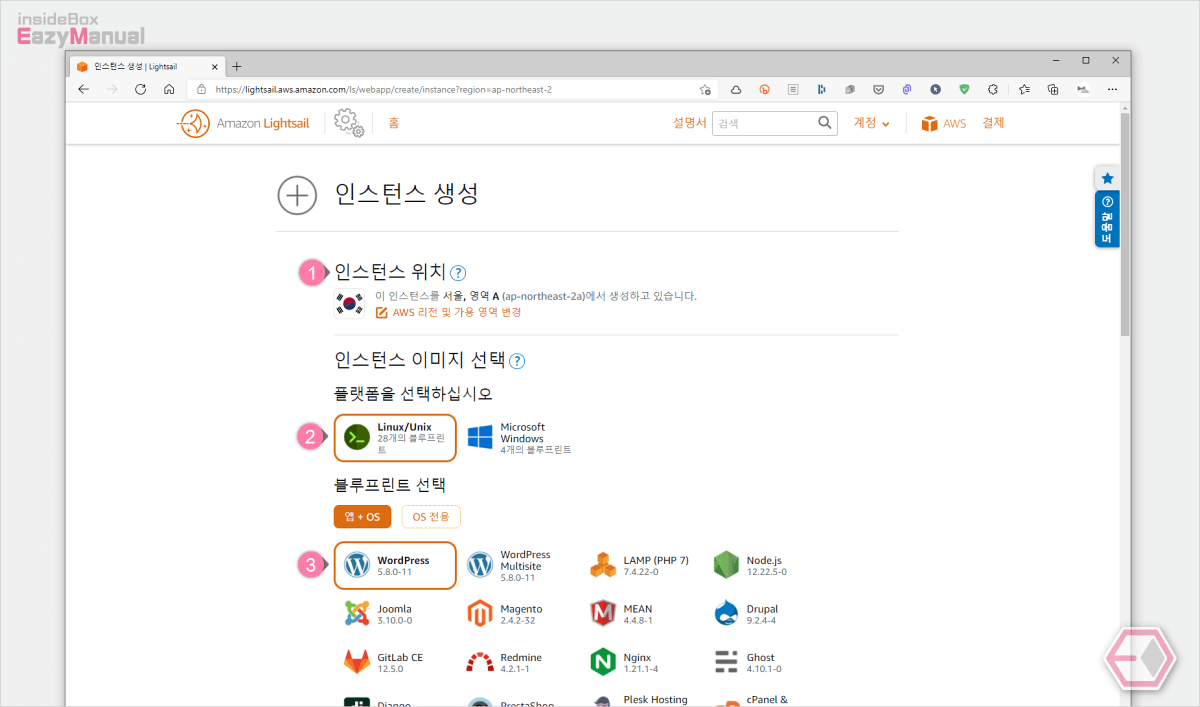Image resolution: width=1200 pixels, height=707 pixels.
Task: Click the browser back arrow
Action: (84, 89)
